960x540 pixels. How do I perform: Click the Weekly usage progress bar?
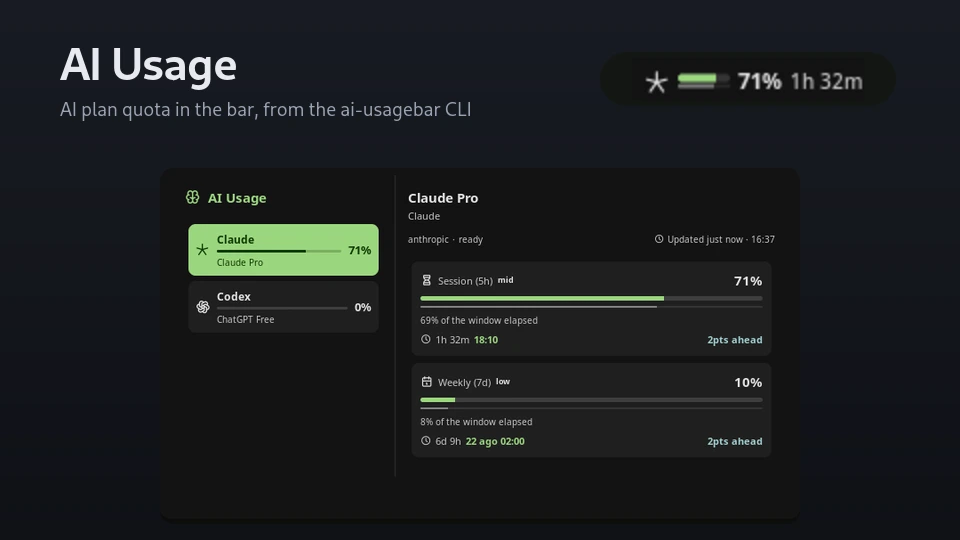[x=591, y=400]
